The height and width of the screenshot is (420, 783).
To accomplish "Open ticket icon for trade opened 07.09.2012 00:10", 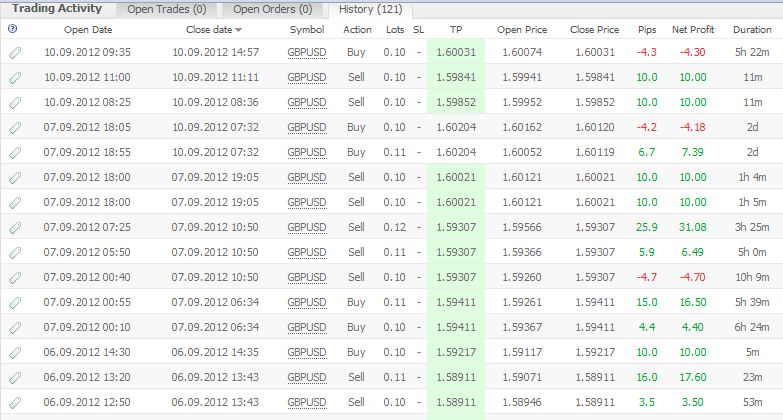I will pos(15,327).
